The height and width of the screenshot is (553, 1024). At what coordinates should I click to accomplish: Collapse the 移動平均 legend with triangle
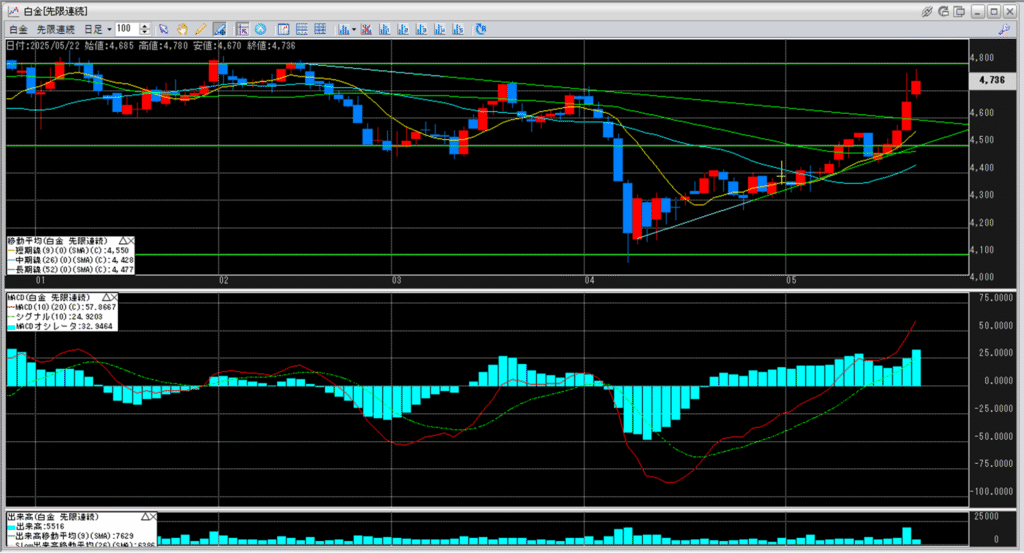click(123, 241)
